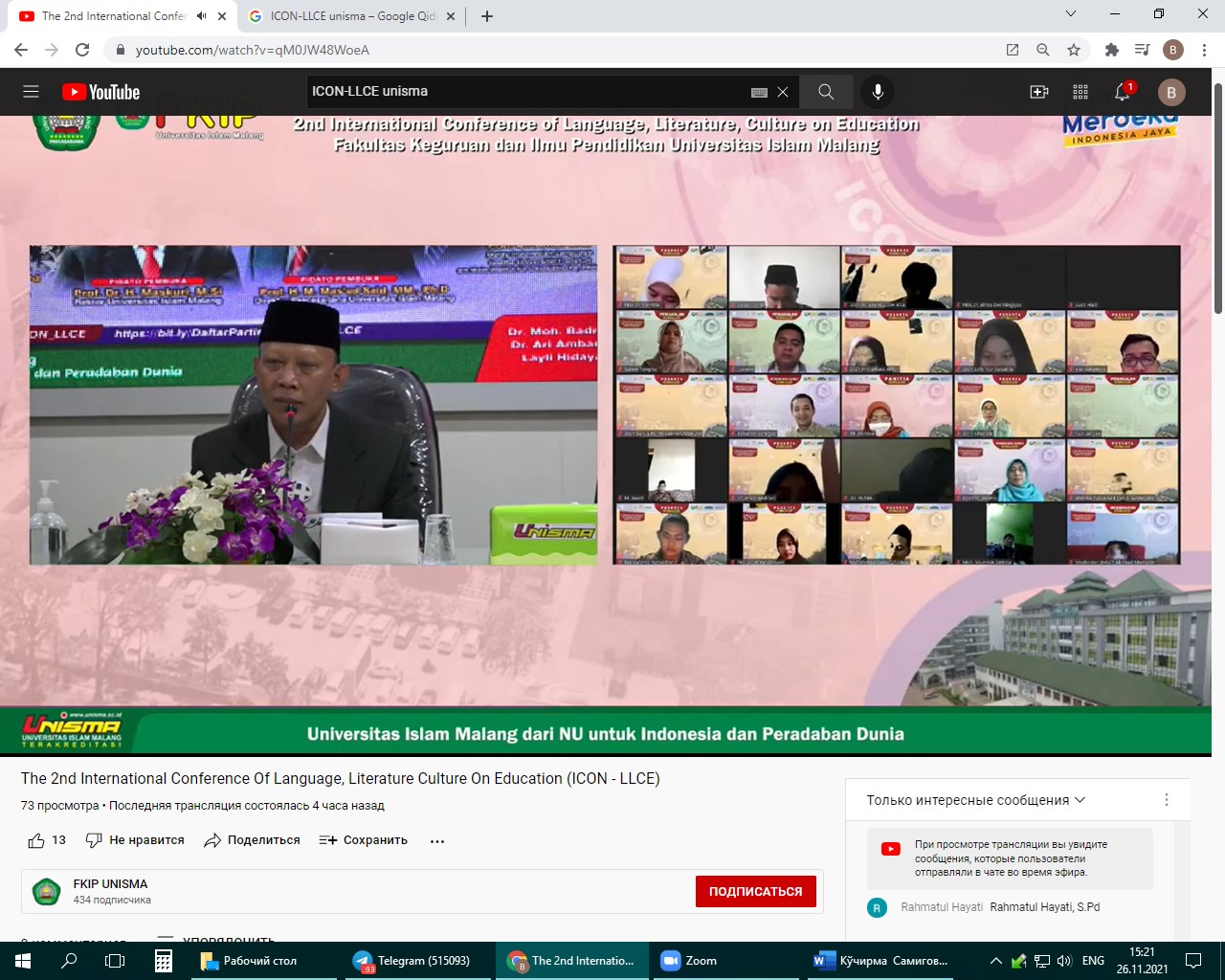This screenshot has width=1225, height=980.
Task: Click the Поделиться share button
Action: click(x=253, y=840)
